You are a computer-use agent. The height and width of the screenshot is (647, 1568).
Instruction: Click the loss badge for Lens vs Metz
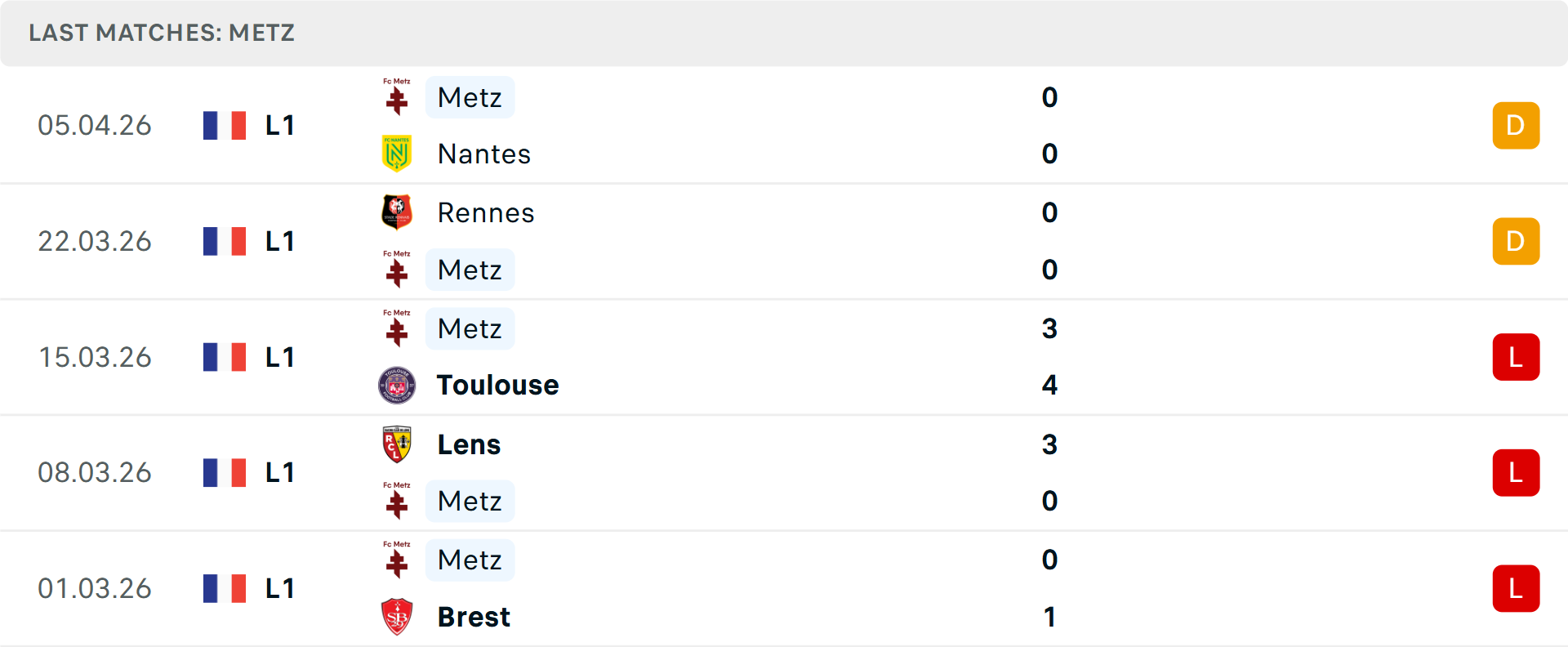click(1516, 473)
